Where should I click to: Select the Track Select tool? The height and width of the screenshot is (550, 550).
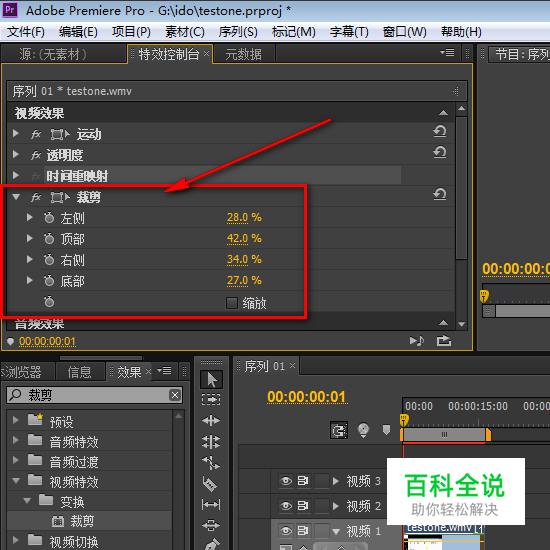click(211, 399)
